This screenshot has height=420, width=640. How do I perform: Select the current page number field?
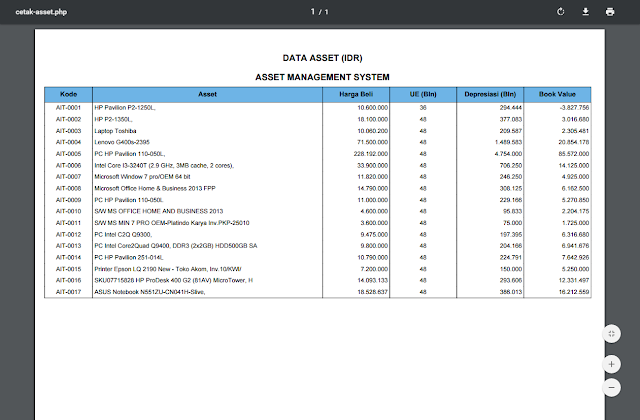[313, 12]
